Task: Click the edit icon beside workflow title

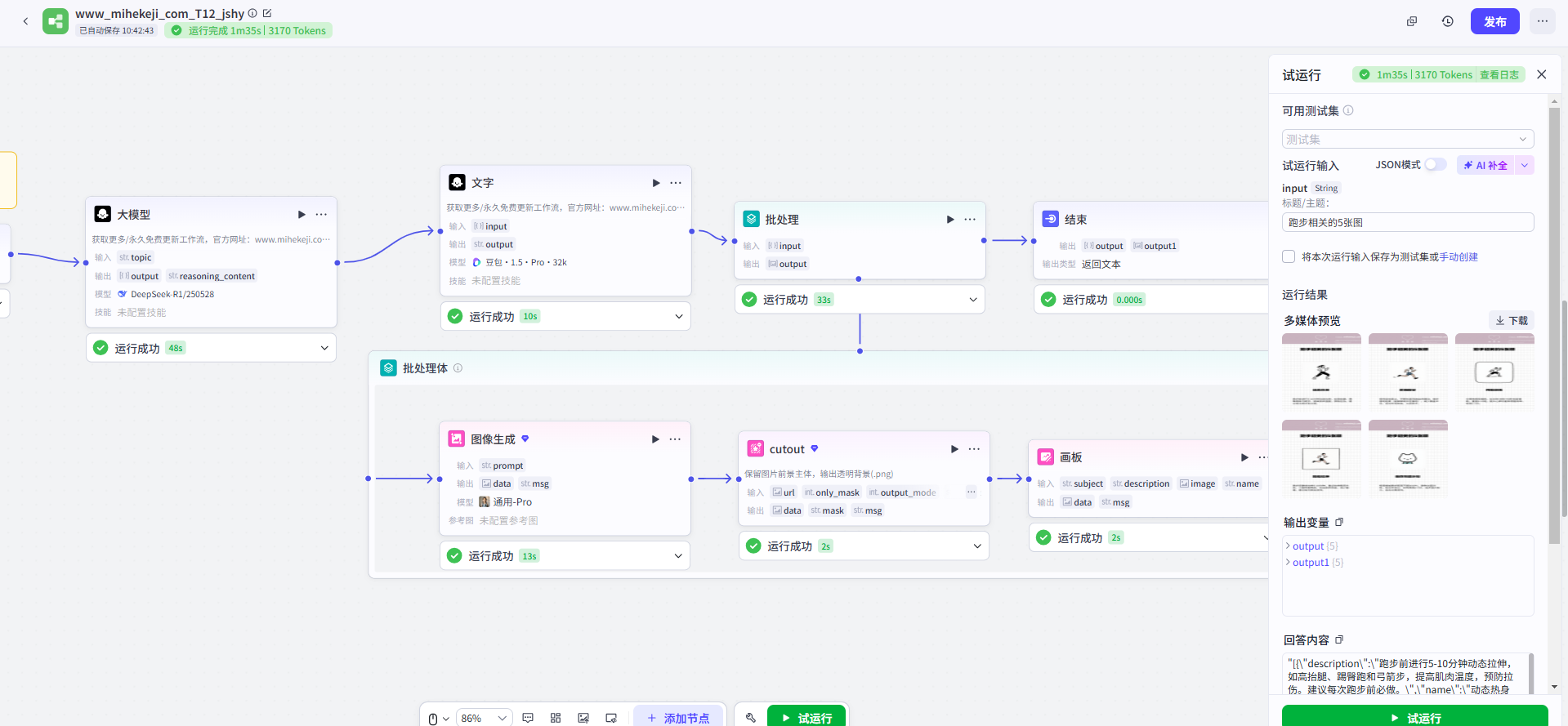Action: [x=267, y=13]
